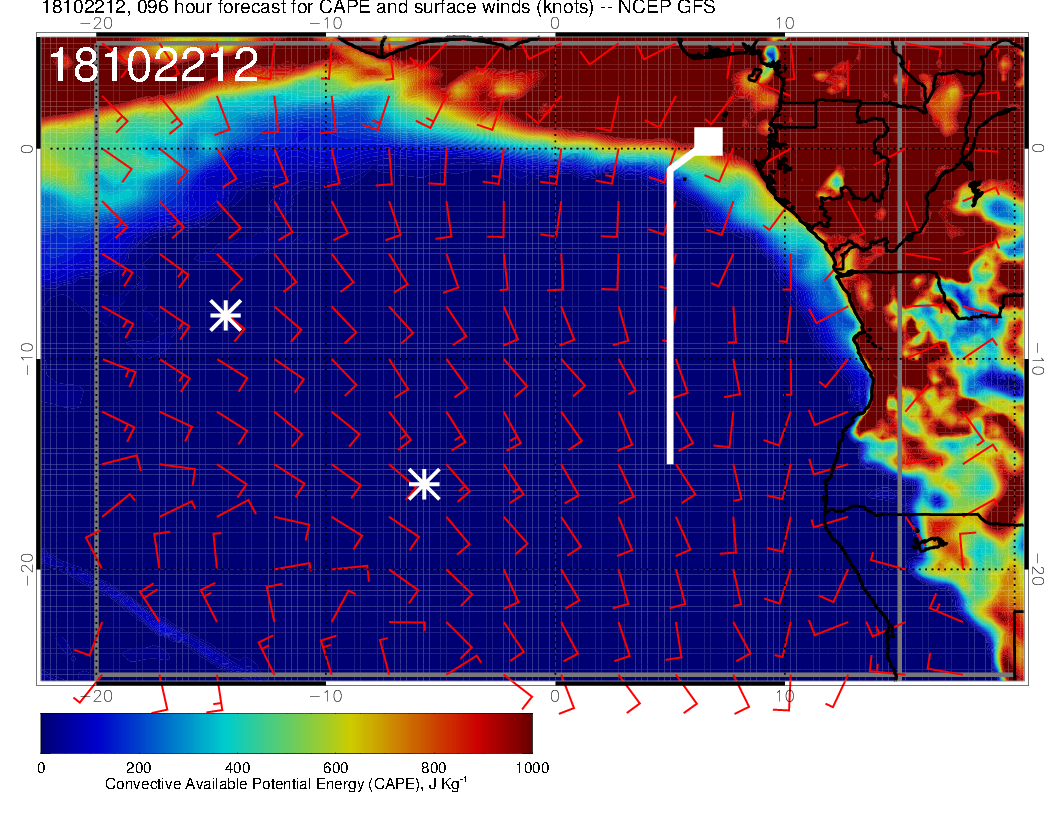Click the left axis latitude label −10
1056x816 pixels.
click(x=26, y=358)
